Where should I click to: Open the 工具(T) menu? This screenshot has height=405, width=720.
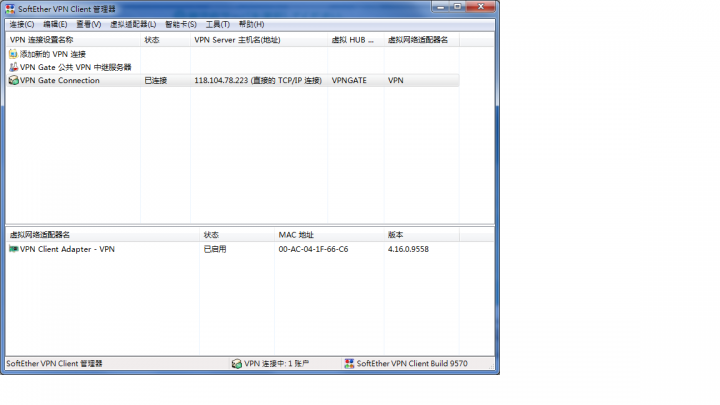[218, 24]
